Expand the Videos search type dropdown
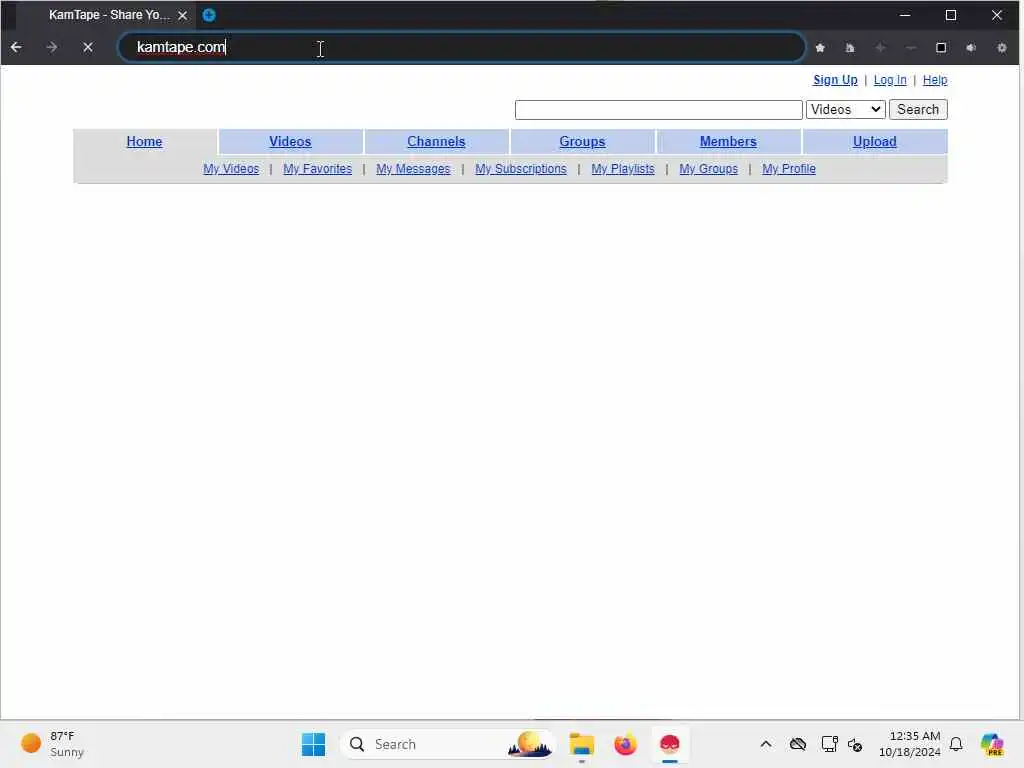Image resolution: width=1024 pixels, height=768 pixels. pyautogui.click(x=846, y=110)
